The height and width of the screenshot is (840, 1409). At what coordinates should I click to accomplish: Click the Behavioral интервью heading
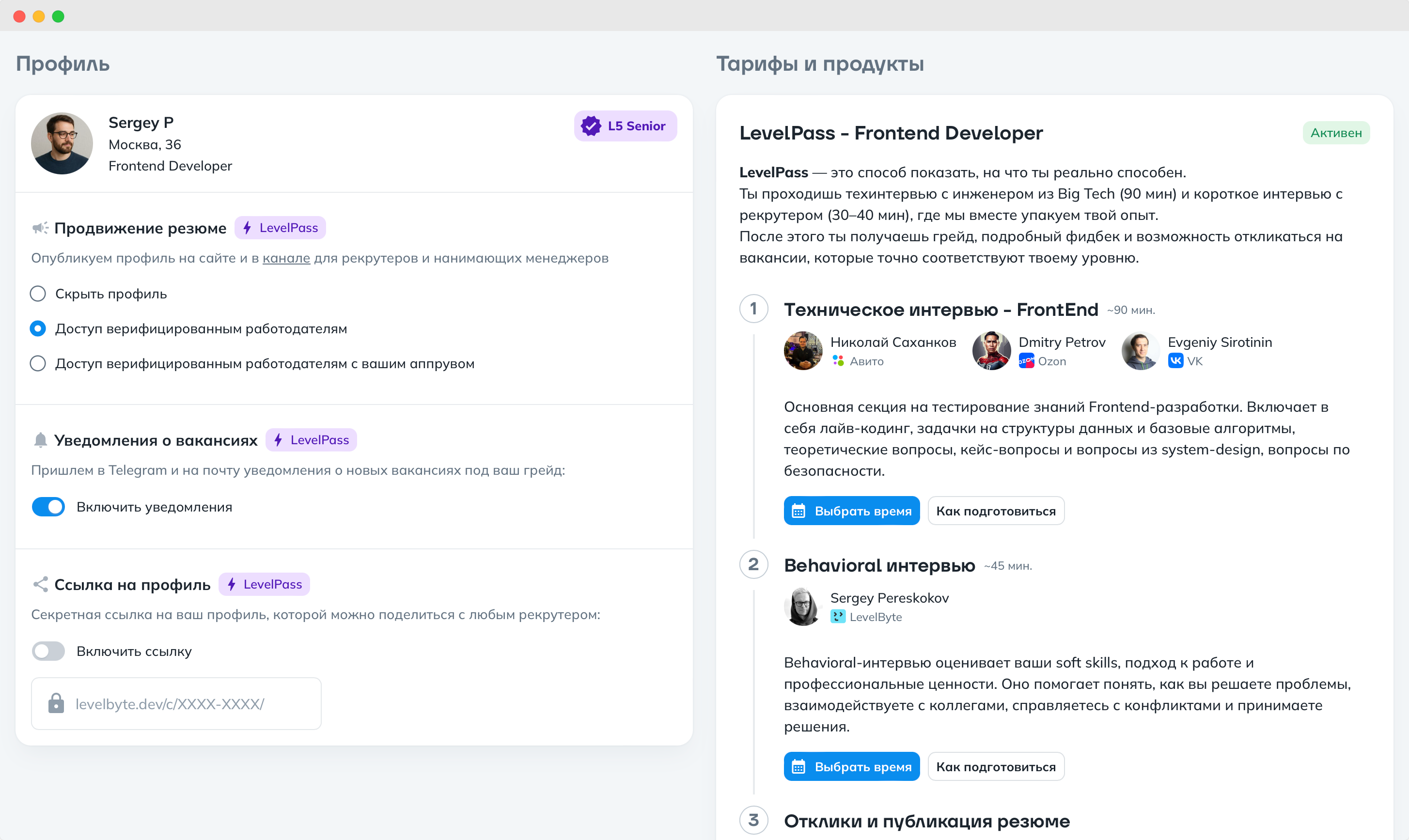(879, 565)
